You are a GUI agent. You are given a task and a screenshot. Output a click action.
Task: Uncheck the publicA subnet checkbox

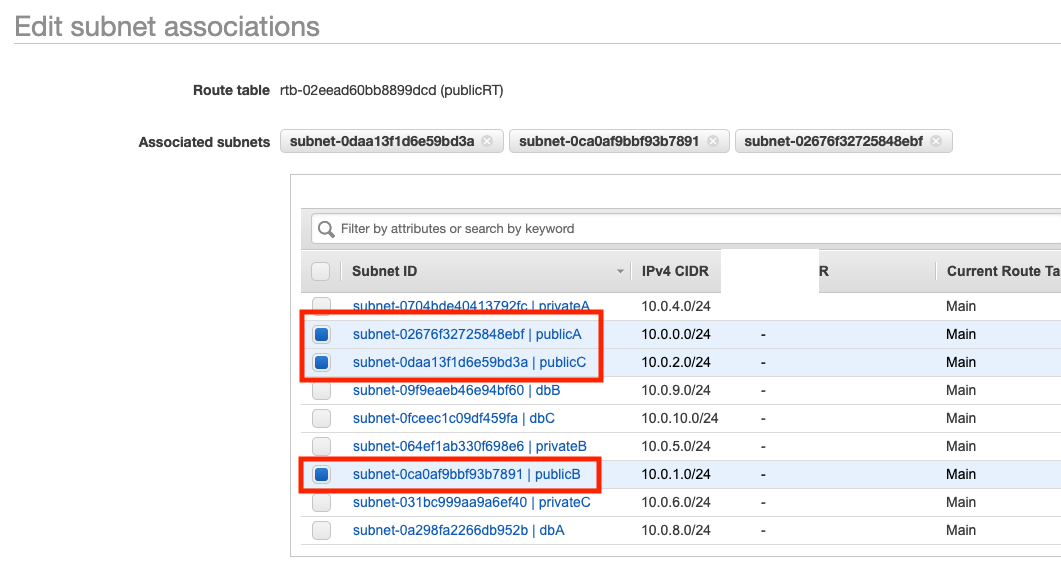(x=321, y=334)
